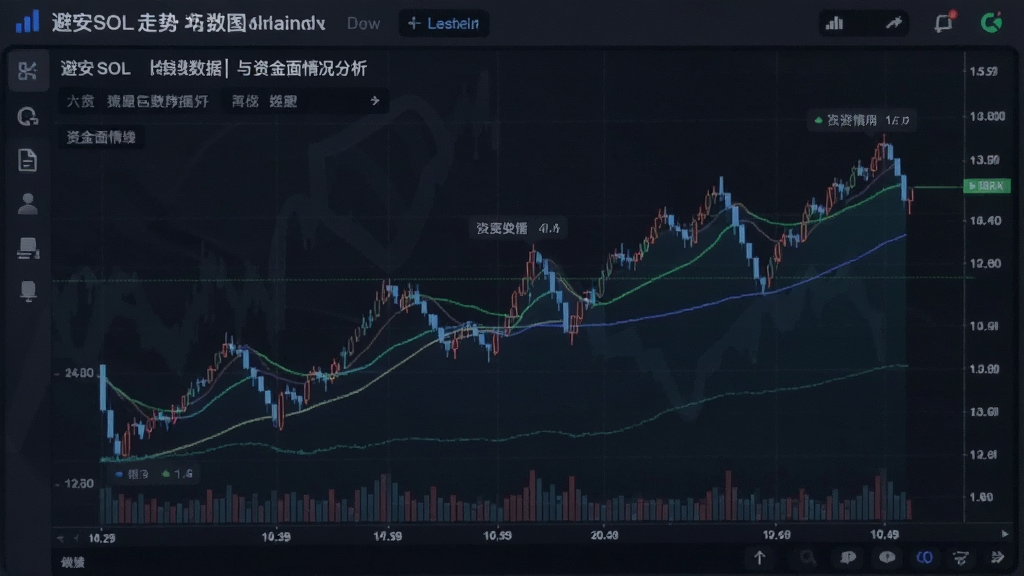
Task: Click the 12.80 left axis label
Action: tap(79, 484)
